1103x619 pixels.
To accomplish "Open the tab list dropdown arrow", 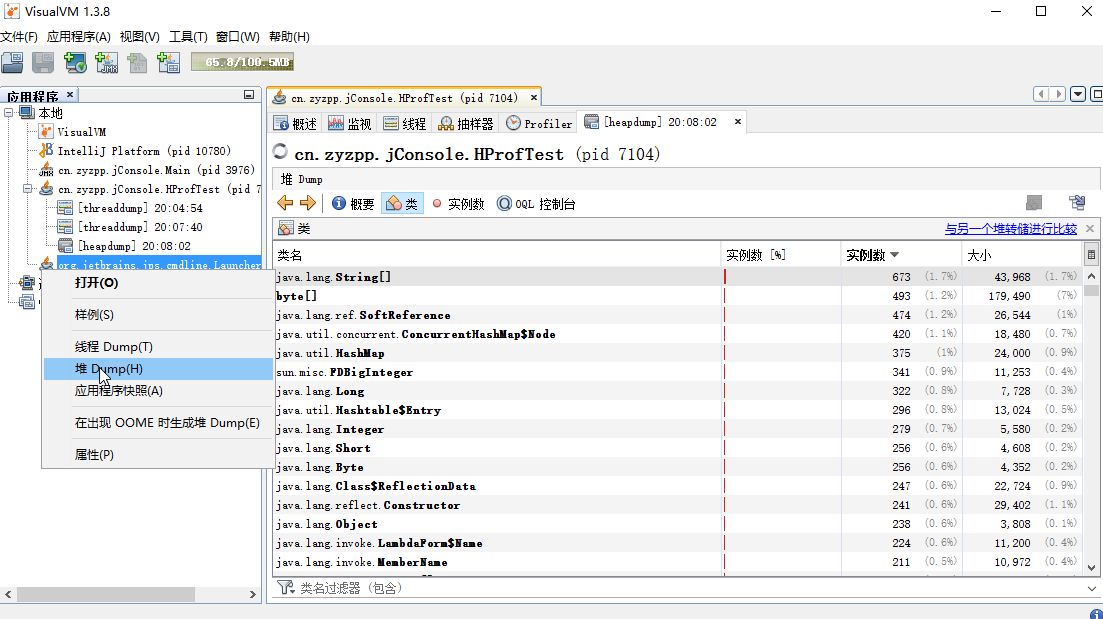I will tap(1078, 92).
